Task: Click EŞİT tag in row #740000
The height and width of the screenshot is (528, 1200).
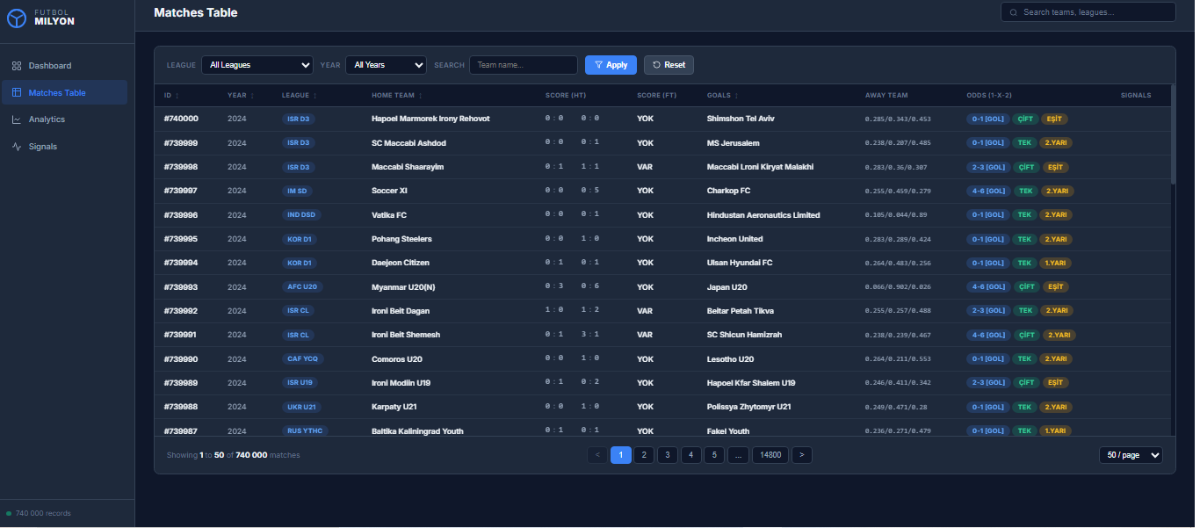Action: (x=1054, y=119)
